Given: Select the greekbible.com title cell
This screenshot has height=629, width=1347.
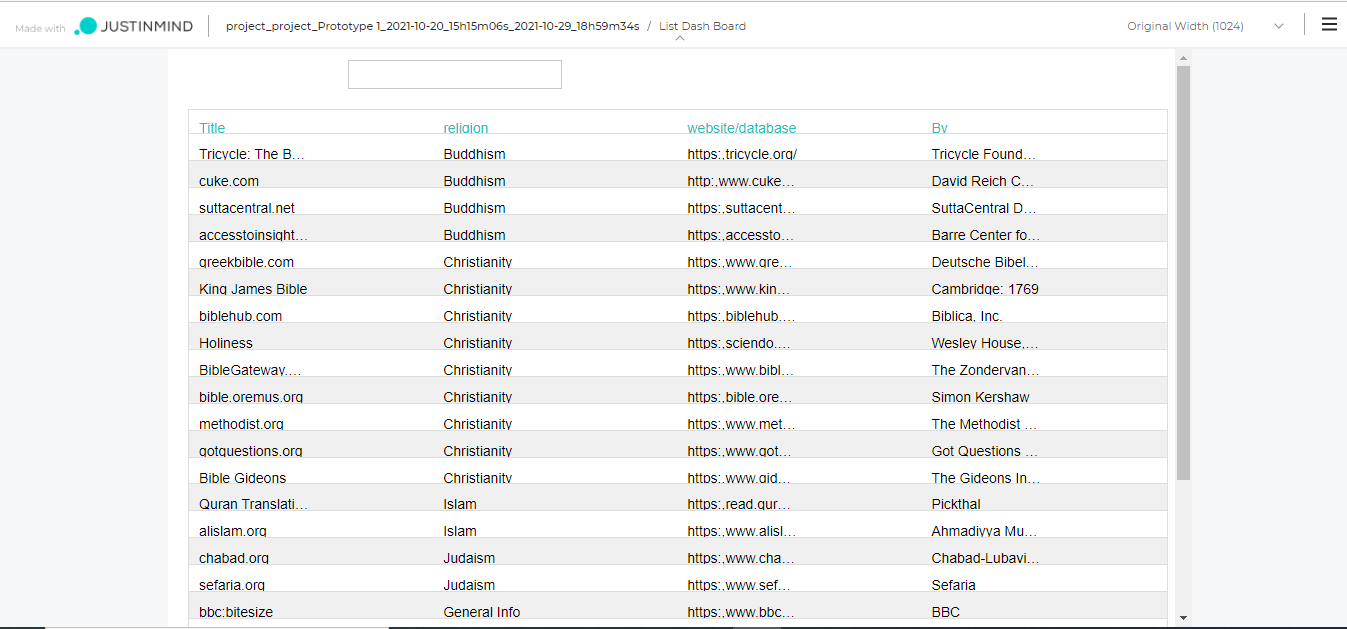Looking at the screenshot, I should coord(247,262).
